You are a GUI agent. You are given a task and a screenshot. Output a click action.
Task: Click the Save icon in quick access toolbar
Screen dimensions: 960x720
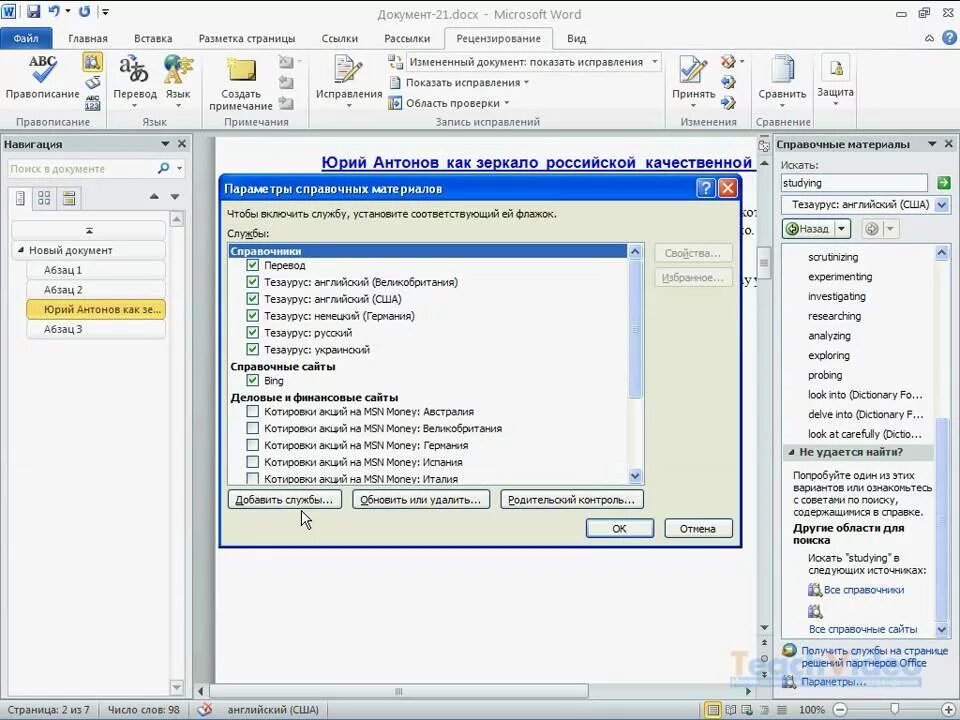tap(33, 11)
